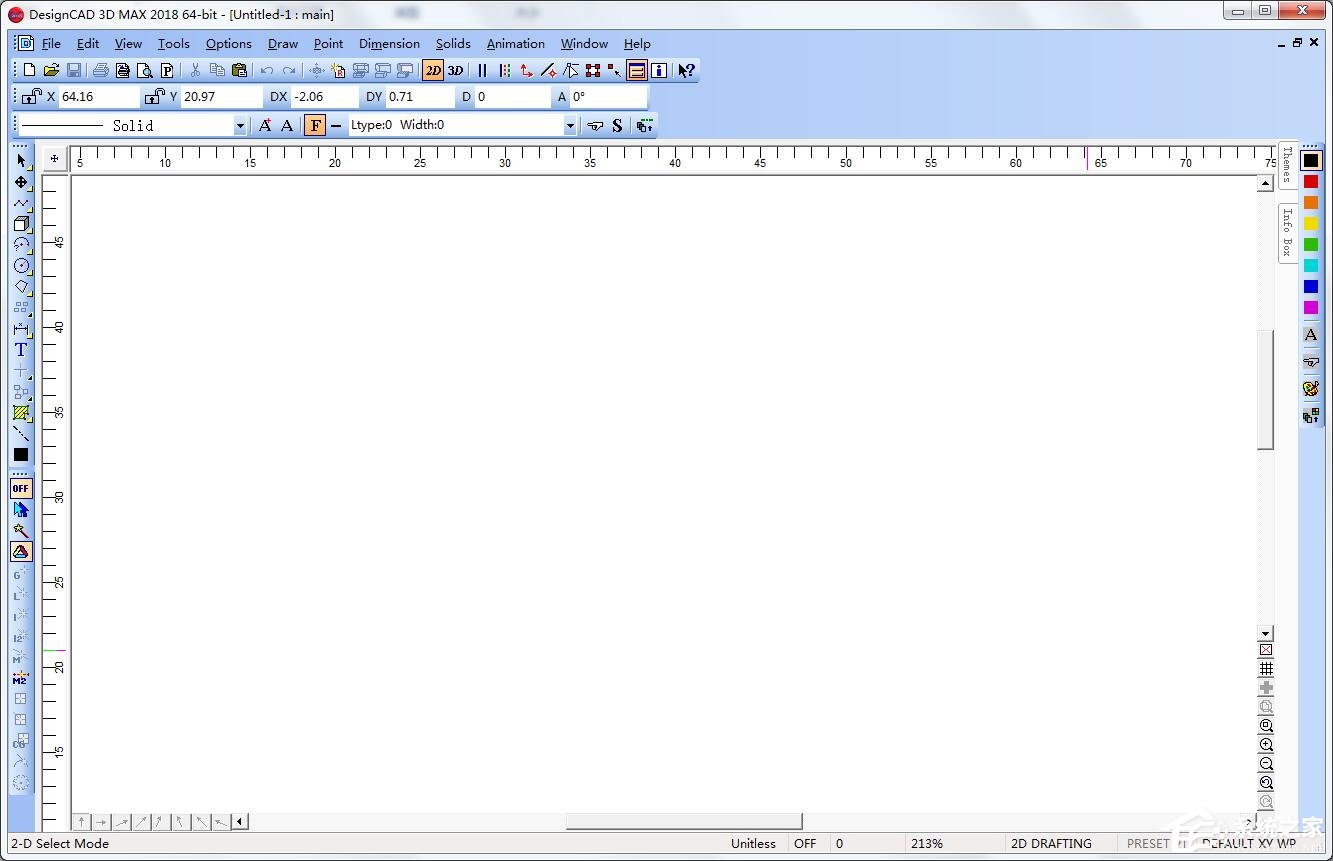Expand the Solid line style dropdown
This screenshot has width=1333, height=861.
(240, 126)
